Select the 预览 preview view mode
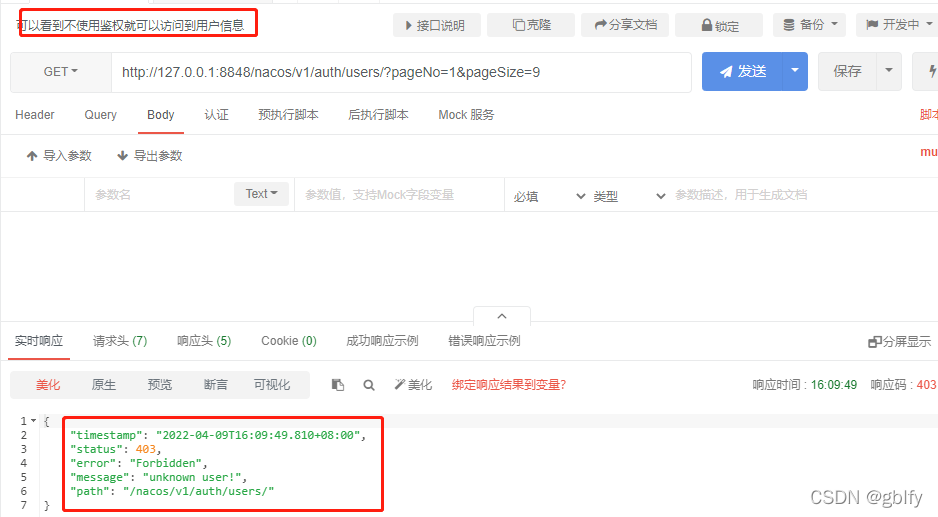The image size is (938, 517). [x=160, y=385]
